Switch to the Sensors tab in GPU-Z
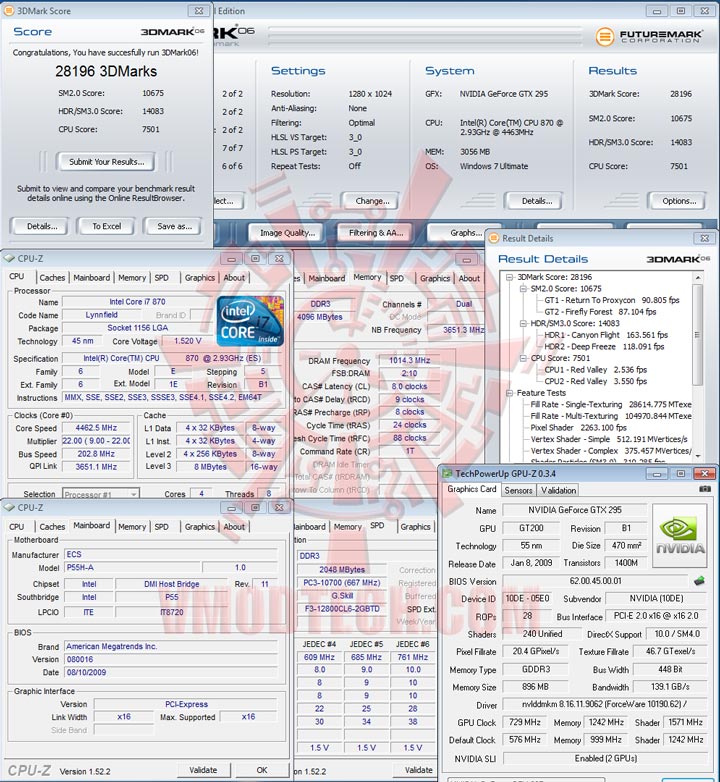The height and width of the screenshot is (782, 720). point(519,490)
